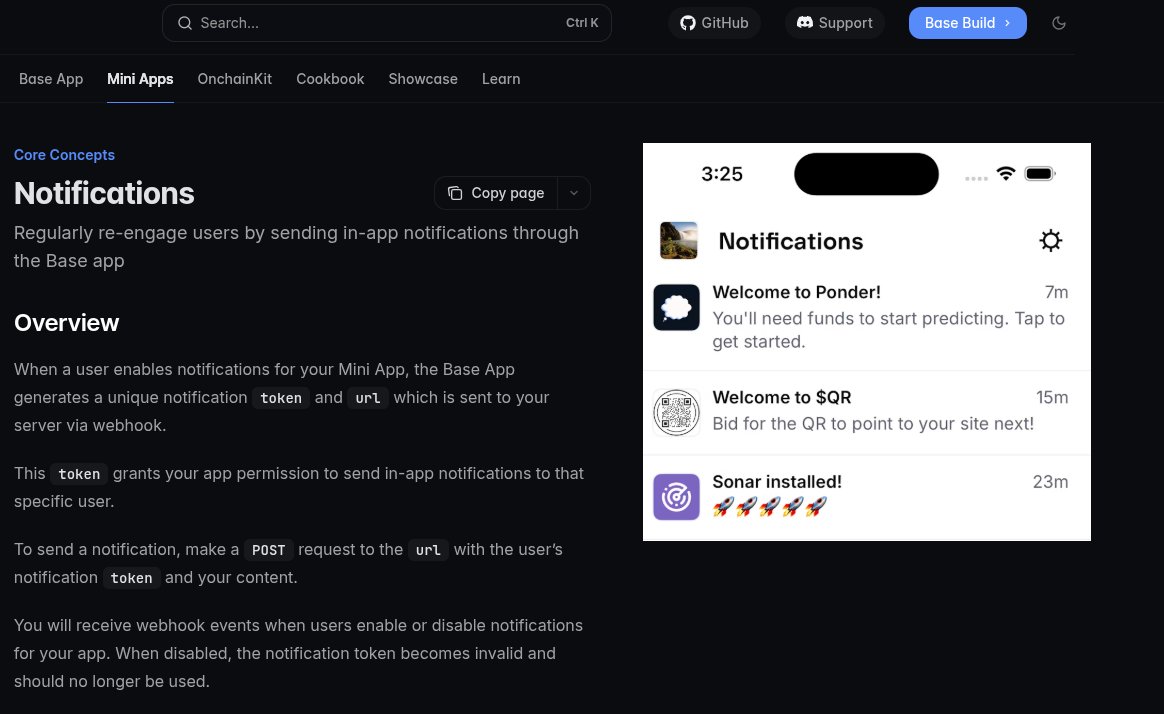
Task: Click the search magnifier icon
Action: pos(185,23)
